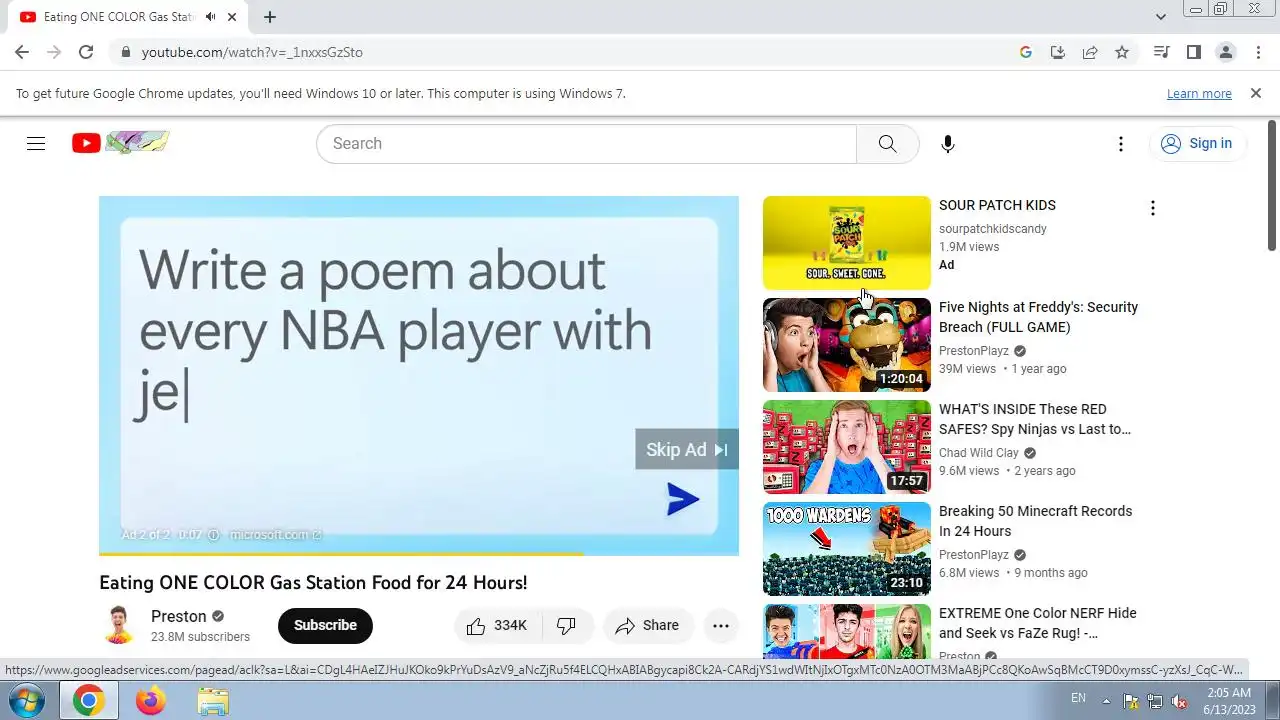1280x720 pixels.
Task: Open EXTREME One Color NERF video title
Action: coord(1037,623)
